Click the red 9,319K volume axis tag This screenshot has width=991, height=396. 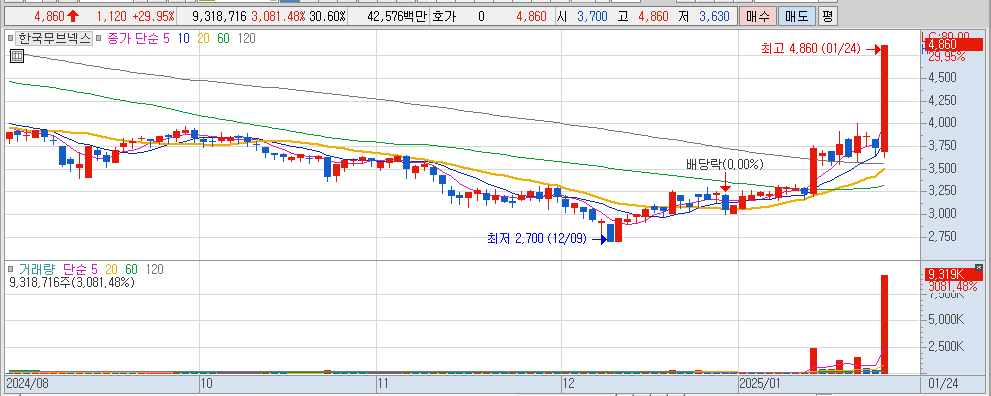[x=954, y=274]
